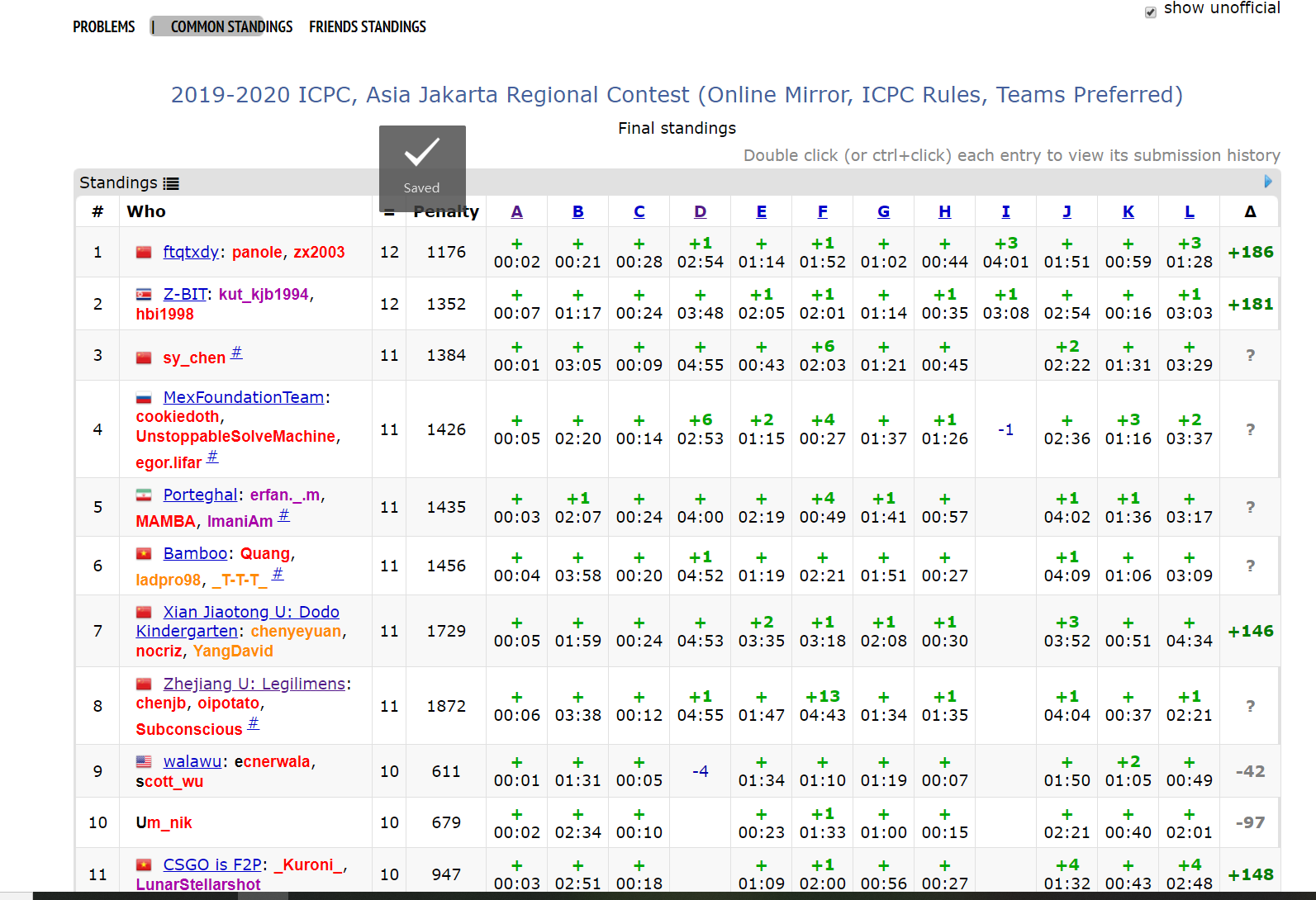
Task: Click China flag icon next to ftqtxdy
Action: point(144,253)
